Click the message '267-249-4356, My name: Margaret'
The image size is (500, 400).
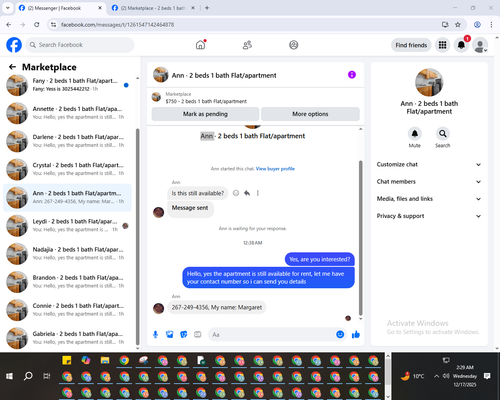pyautogui.click(x=217, y=307)
